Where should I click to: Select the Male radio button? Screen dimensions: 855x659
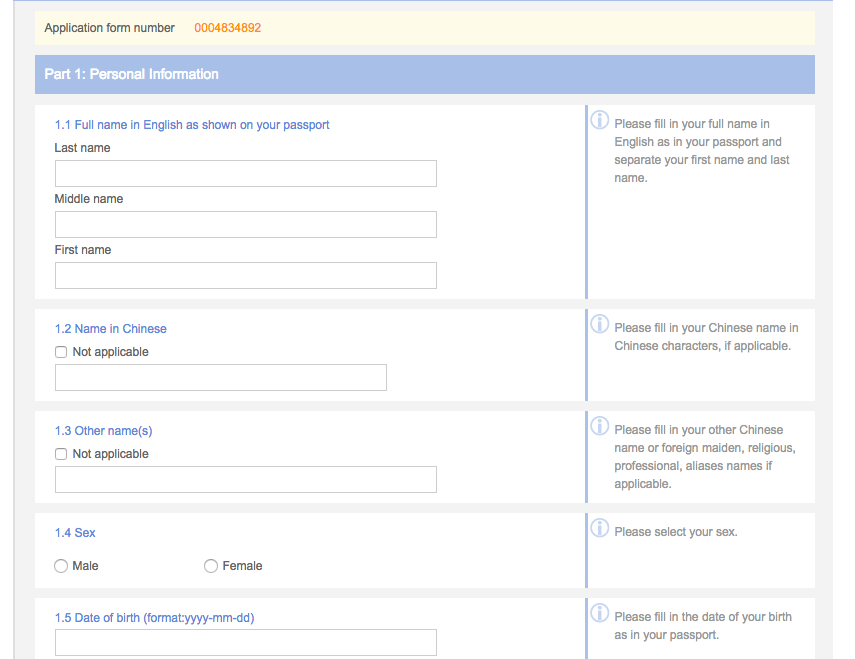(x=61, y=566)
